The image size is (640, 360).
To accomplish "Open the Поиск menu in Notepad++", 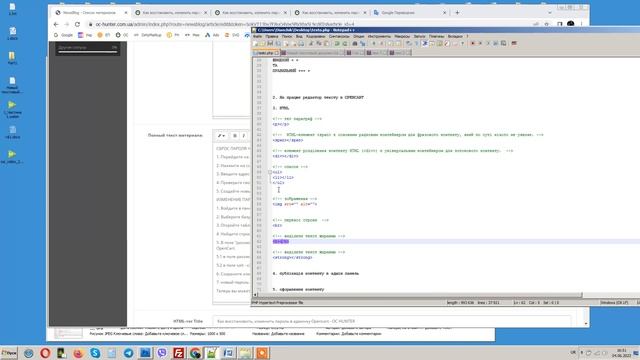I will [x=287, y=36].
